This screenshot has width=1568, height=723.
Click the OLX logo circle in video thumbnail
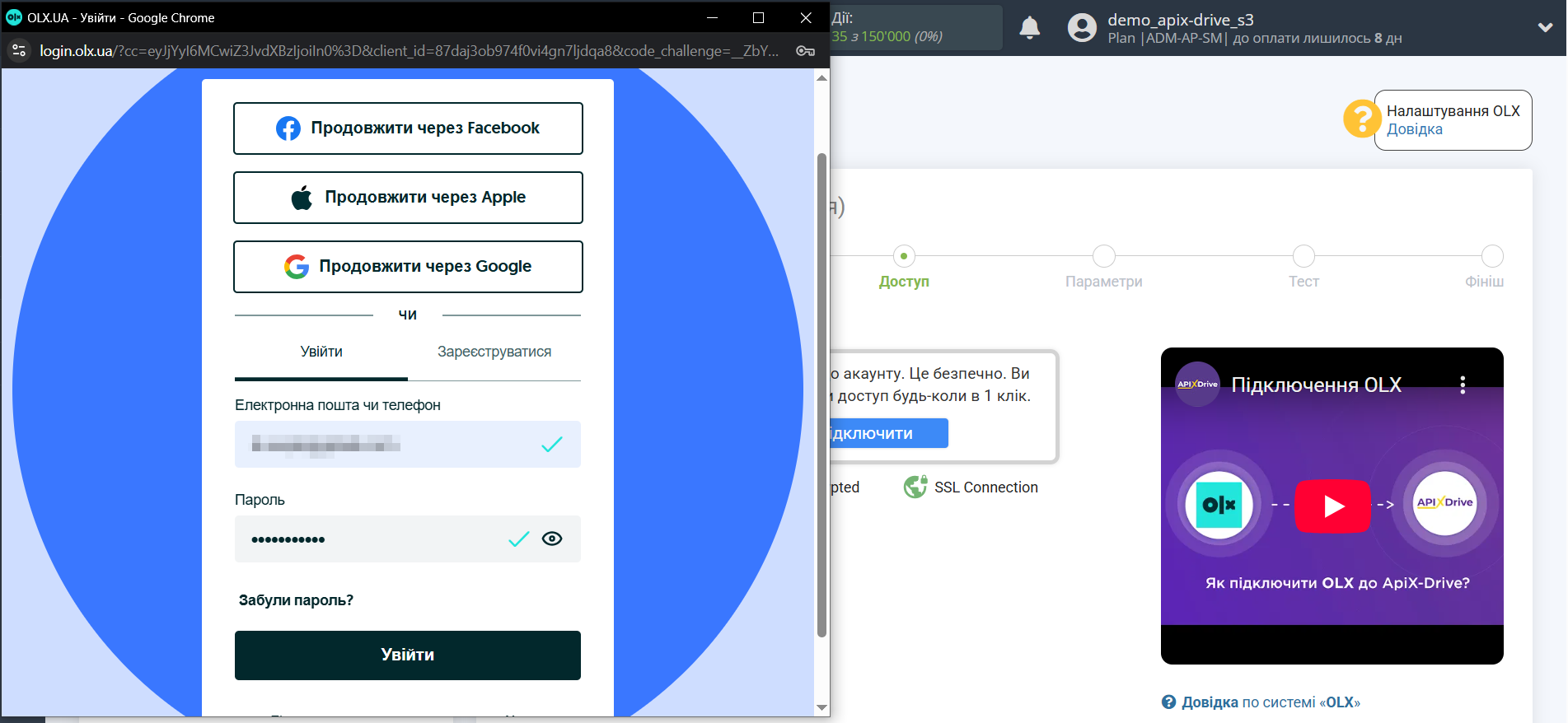click(1219, 505)
